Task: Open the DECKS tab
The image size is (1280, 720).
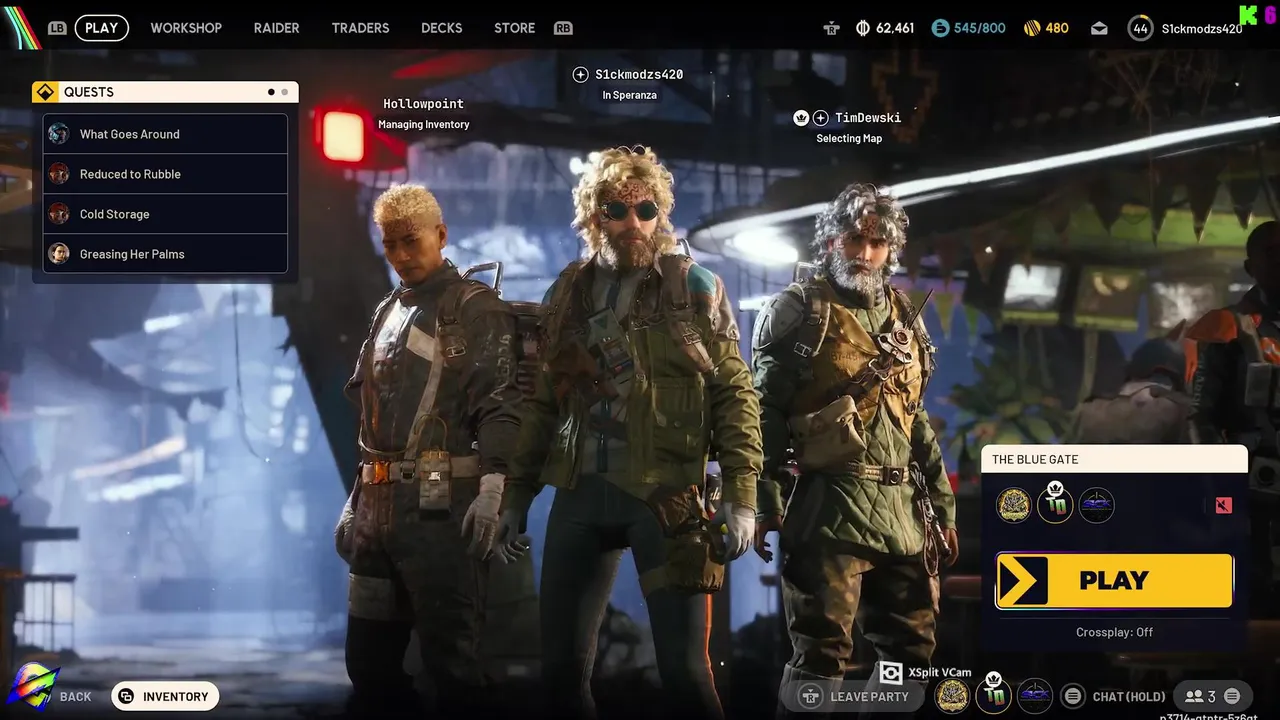Action: [x=441, y=28]
